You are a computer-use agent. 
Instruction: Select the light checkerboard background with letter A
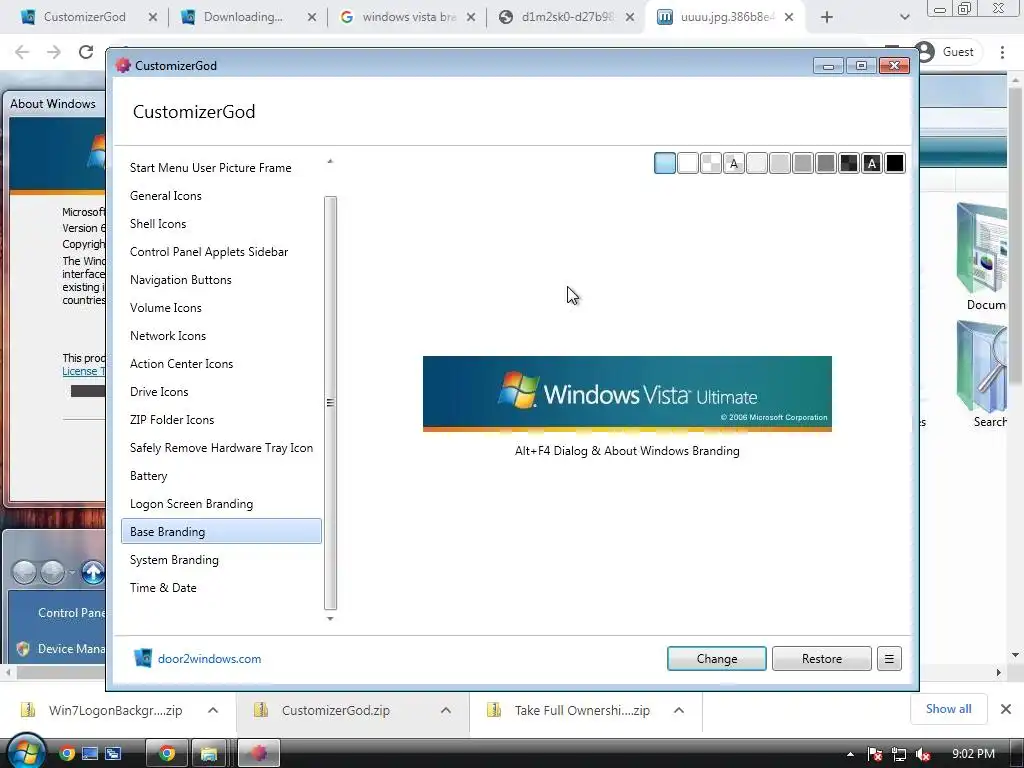[733, 163]
